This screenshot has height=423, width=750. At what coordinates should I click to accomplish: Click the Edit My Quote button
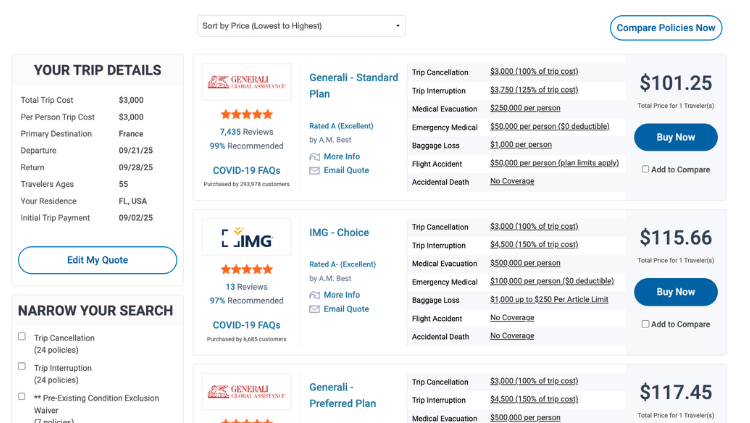click(97, 260)
